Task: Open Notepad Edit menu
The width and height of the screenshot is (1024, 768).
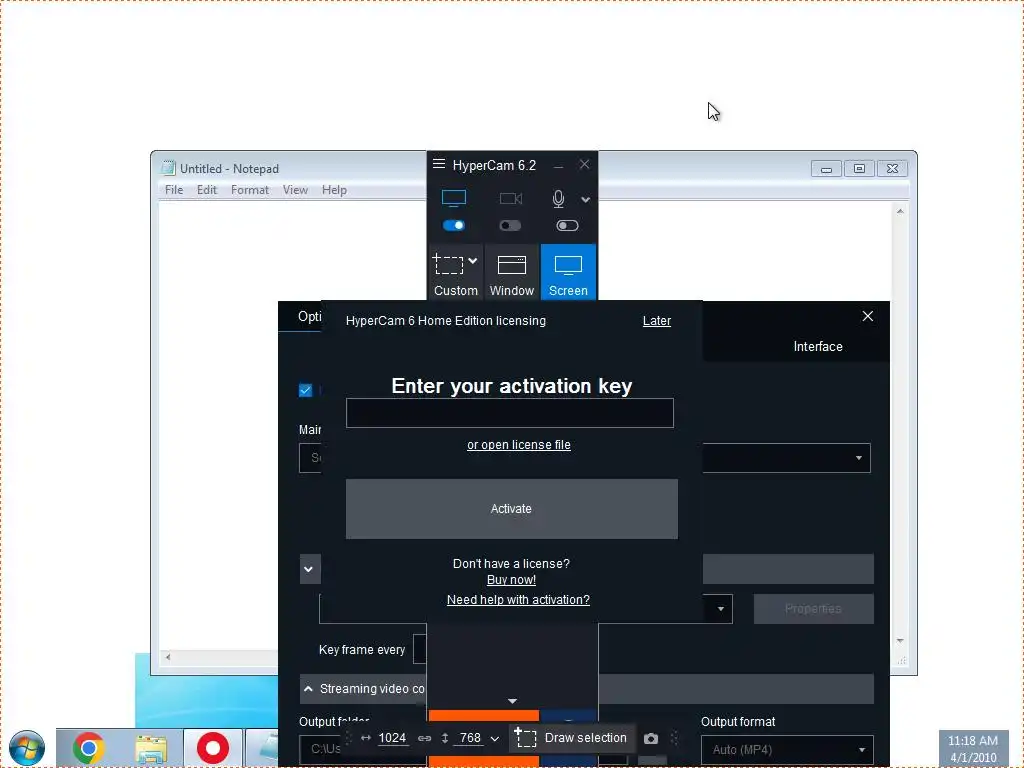Action: click(x=207, y=190)
